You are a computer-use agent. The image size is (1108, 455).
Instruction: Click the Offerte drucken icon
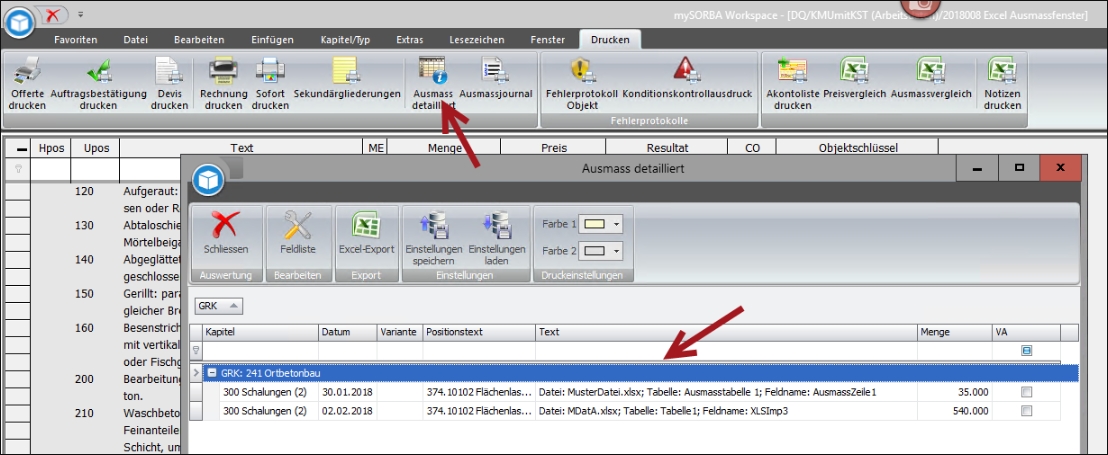tap(27, 74)
